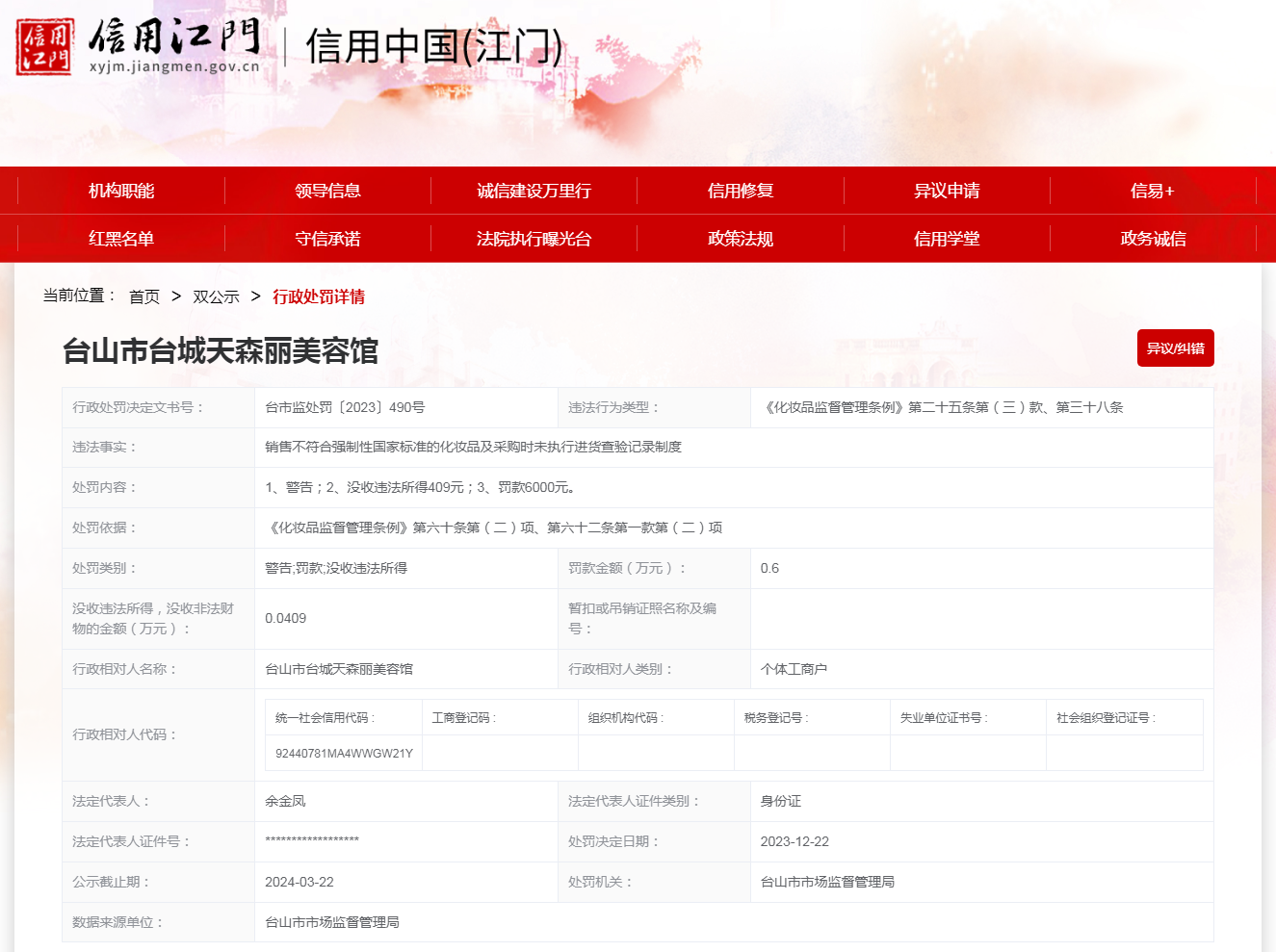The image size is (1276, 952).
Task: Click 台山市市场监督管理局 in the 数据来源单位 row
Action: click(332, 922)
